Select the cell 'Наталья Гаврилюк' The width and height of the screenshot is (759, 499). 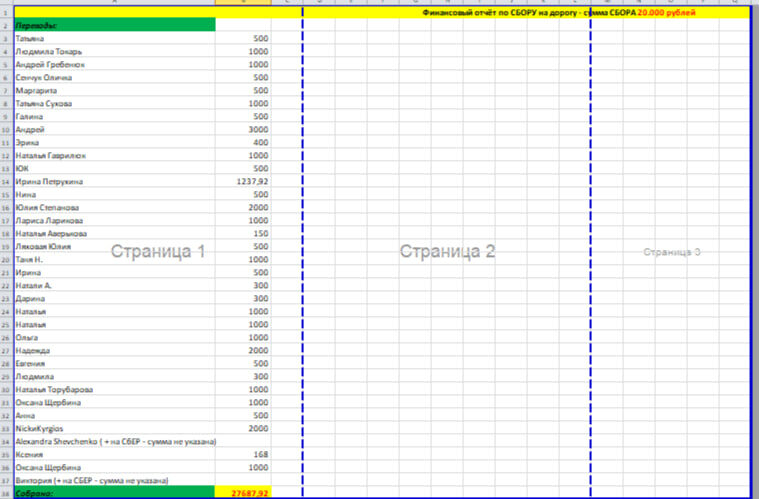pos(115,155)
